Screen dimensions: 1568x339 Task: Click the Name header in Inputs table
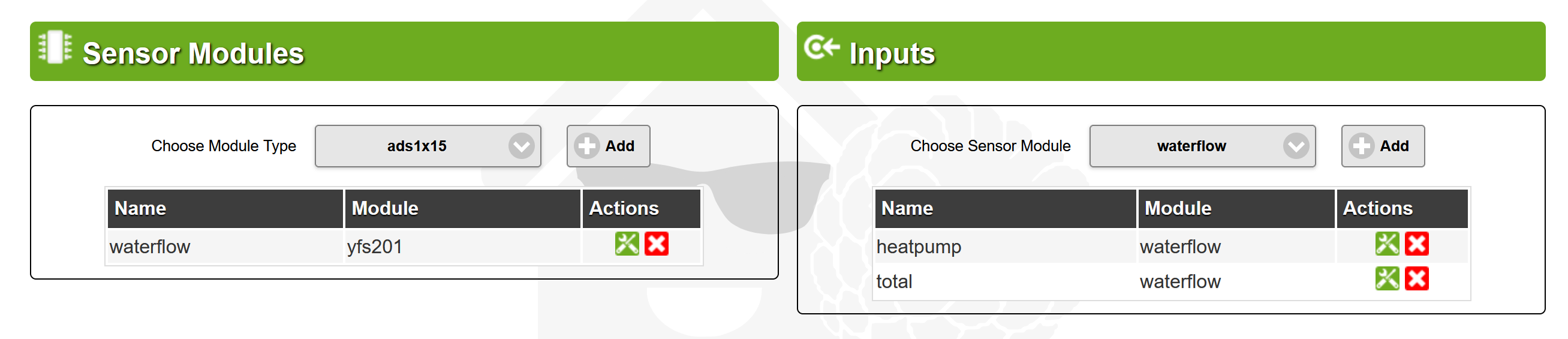pyautogui.click(x=907, y=208)
